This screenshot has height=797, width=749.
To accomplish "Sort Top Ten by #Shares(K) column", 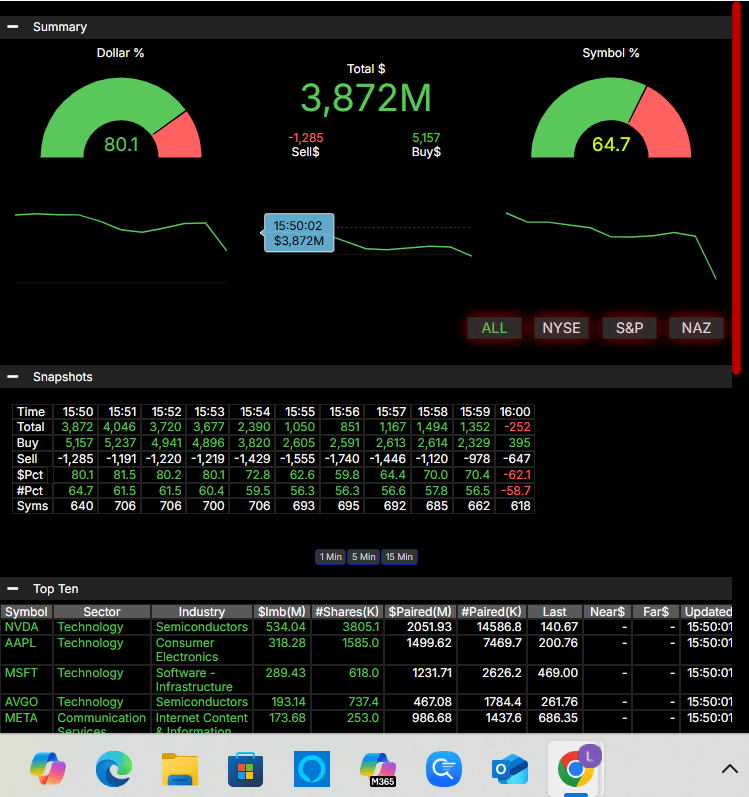I will [x=347, y=611].
